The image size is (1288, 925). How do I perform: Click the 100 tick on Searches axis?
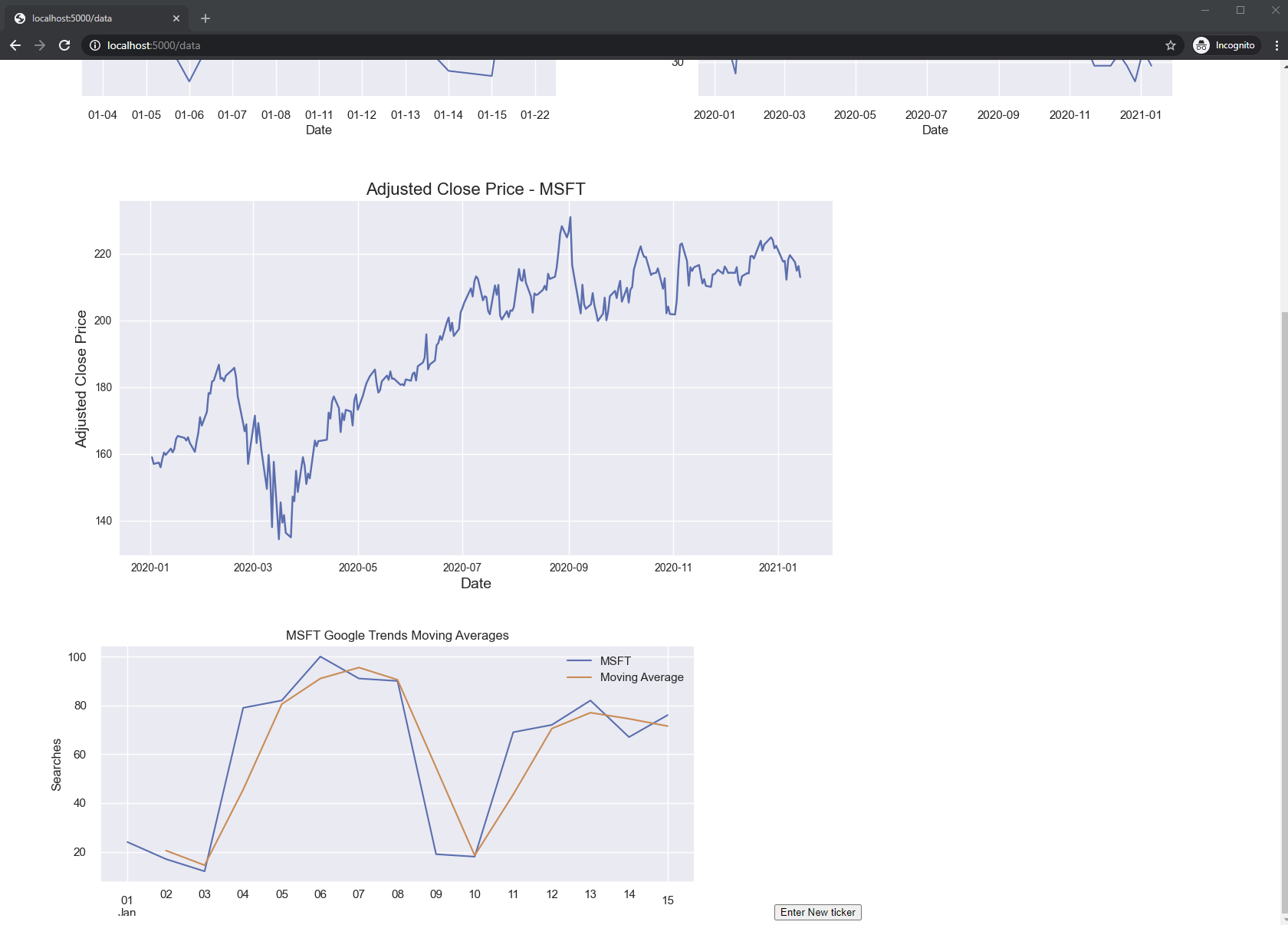pos(77,657)
